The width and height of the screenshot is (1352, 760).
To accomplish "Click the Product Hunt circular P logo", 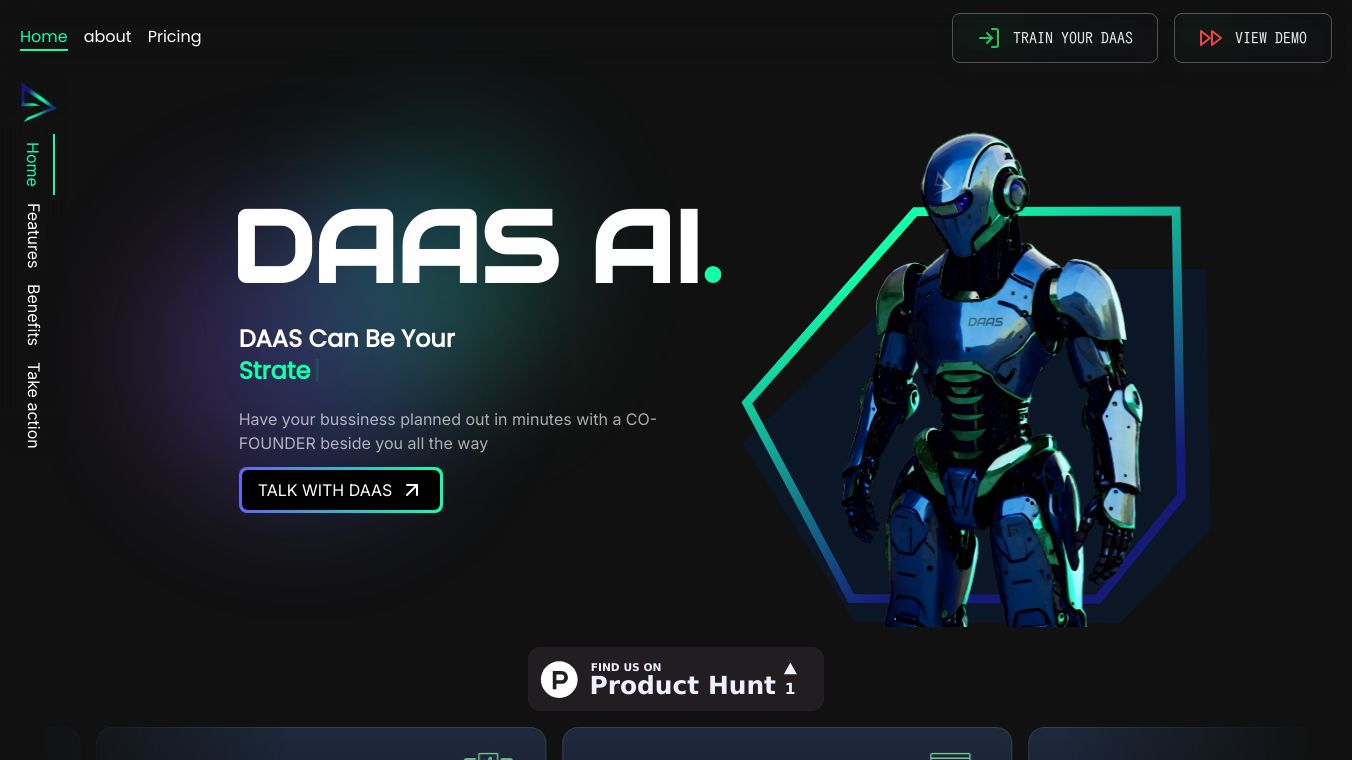I will click(x=559, y=679).
